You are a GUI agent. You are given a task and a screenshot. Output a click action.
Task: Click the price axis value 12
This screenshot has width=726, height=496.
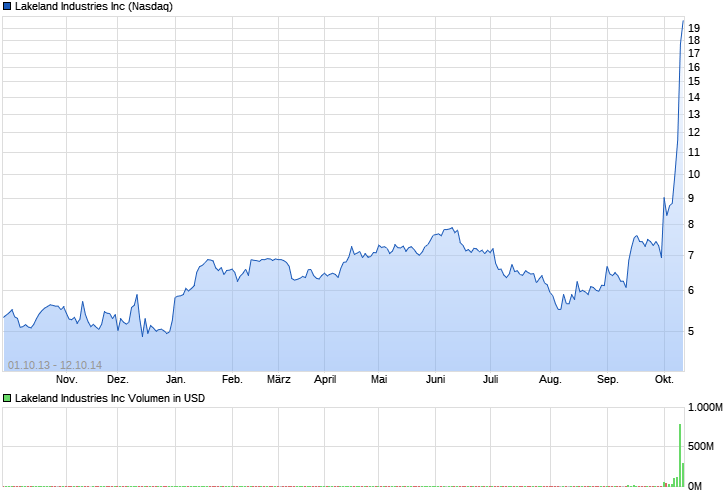[694, 132]
